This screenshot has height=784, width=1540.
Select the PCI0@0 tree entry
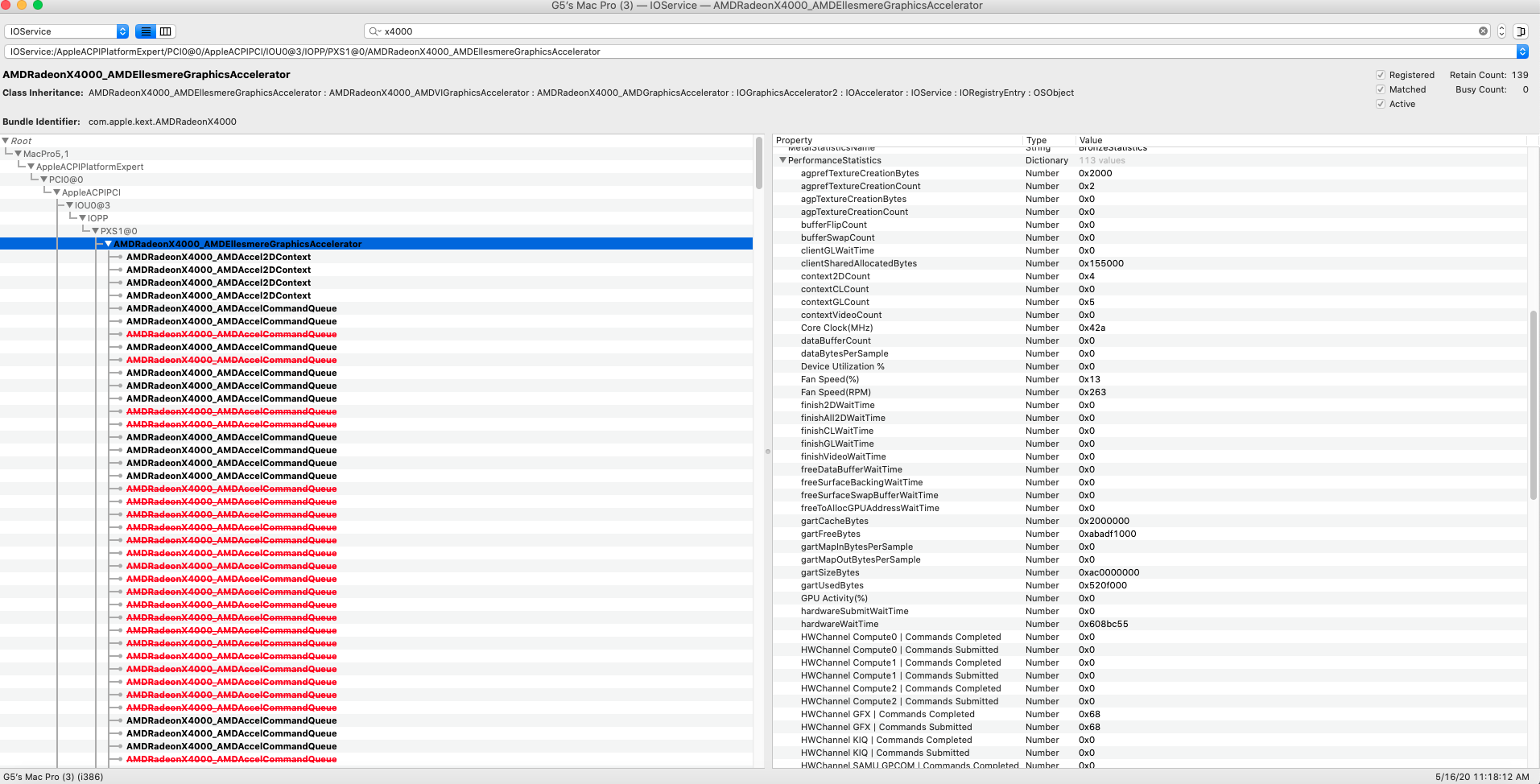tap(66, 179)
